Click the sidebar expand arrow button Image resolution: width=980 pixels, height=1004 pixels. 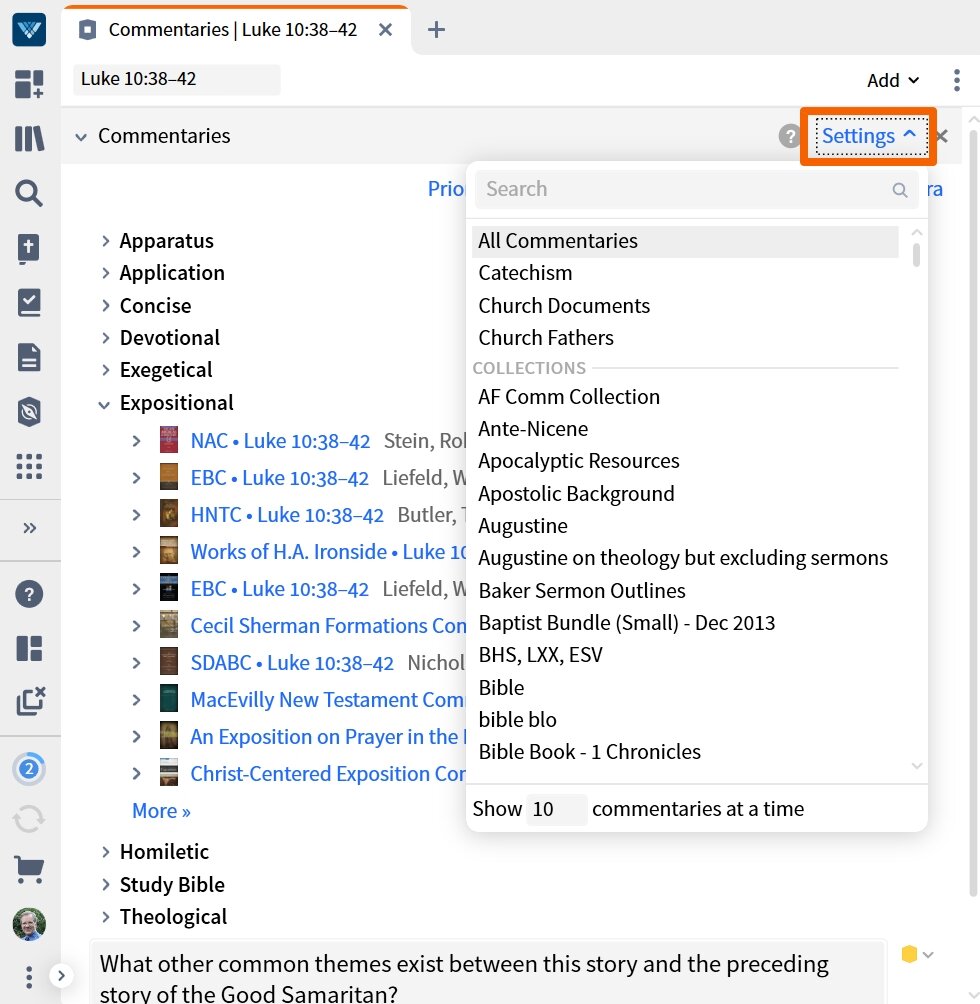pyautogui.click(x=61, y=976)
